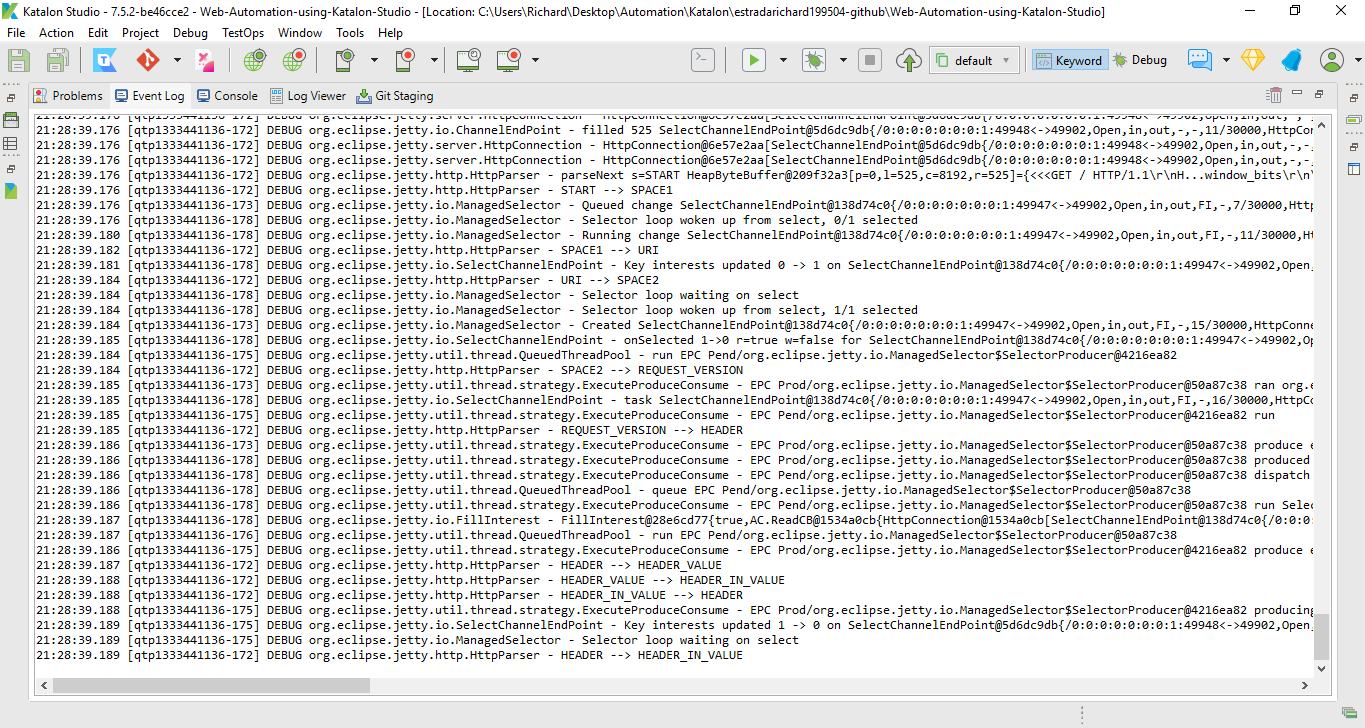Click the yellow diamond upgrade icon

tap(1253, 60)
